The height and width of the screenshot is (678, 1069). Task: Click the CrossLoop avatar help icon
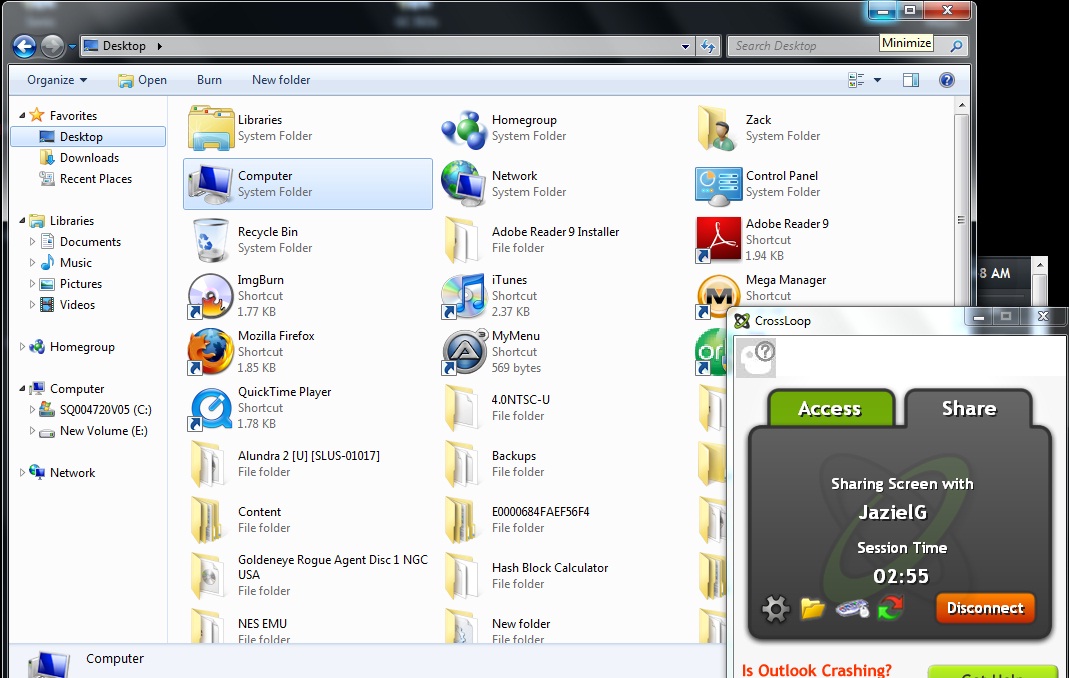756,358
